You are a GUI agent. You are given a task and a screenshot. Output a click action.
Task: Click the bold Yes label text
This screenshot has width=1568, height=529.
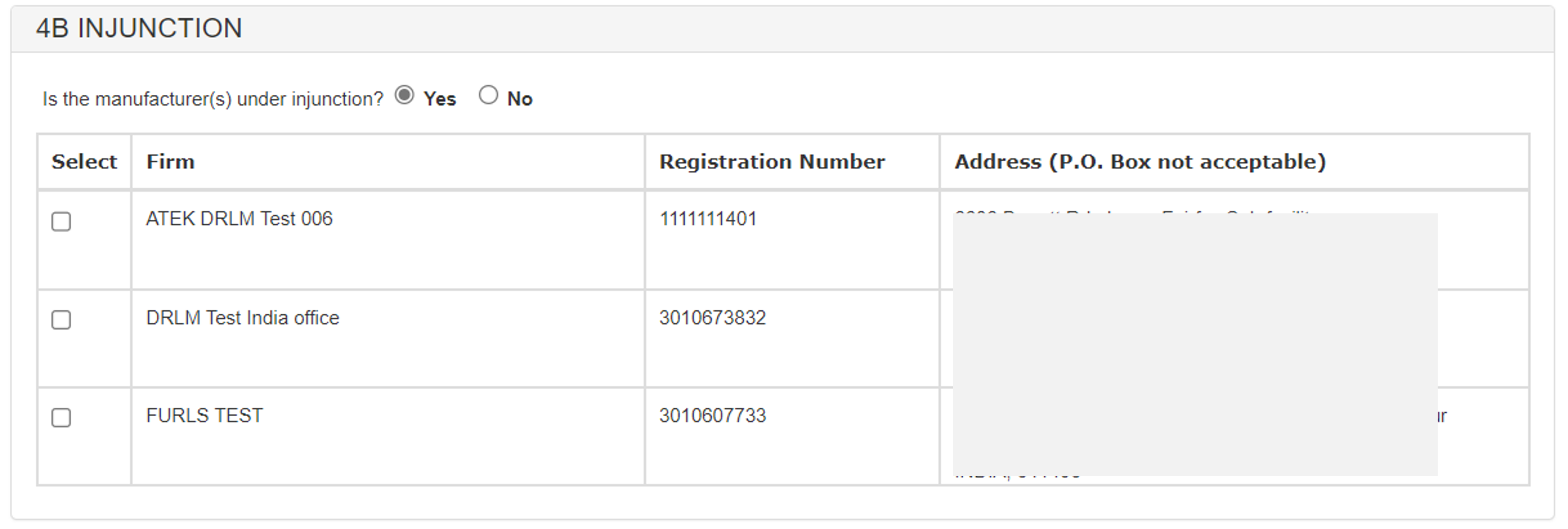coord(439,99)
